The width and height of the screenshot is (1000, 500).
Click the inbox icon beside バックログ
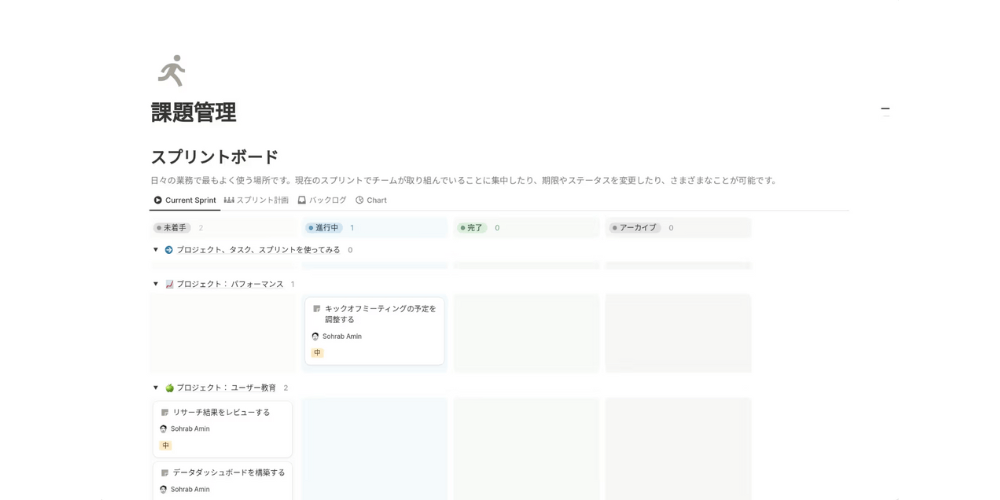pos(302,200)
